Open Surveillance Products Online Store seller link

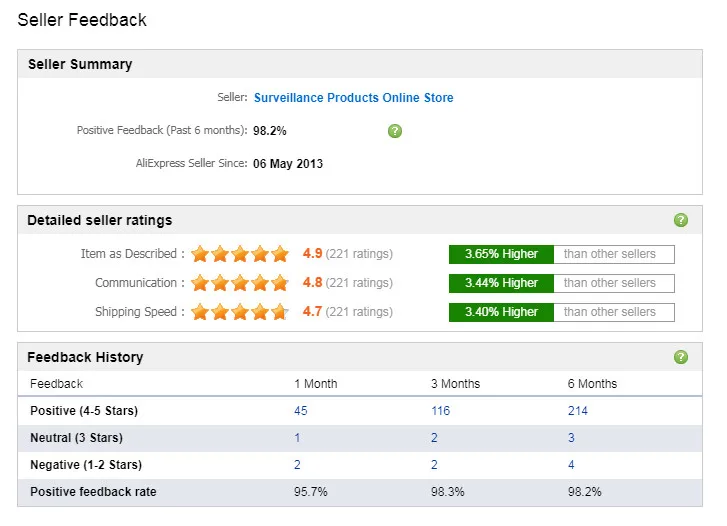pyautogui.click(x=353, y=98)
